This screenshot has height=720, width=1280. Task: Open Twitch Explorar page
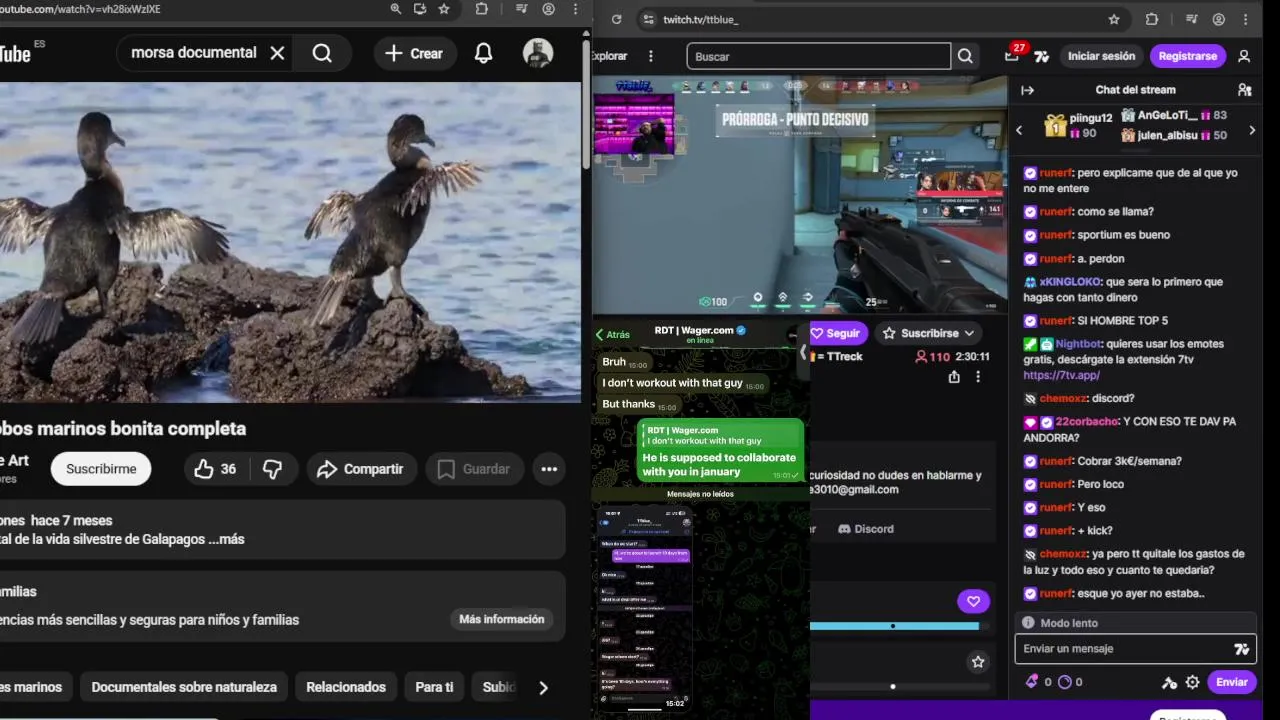coord(610,56)
